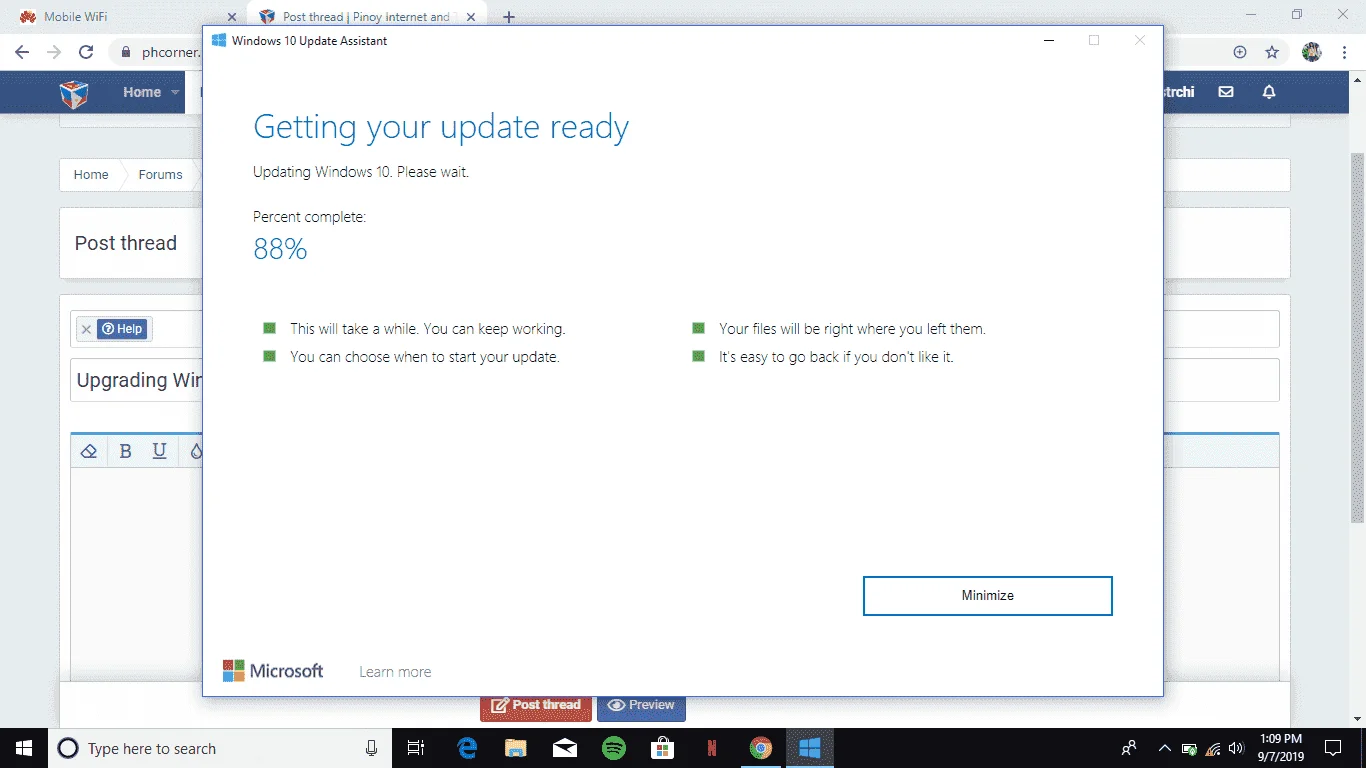Show hidden system tray icons

pyautogui.click(x=1164, y=748)
